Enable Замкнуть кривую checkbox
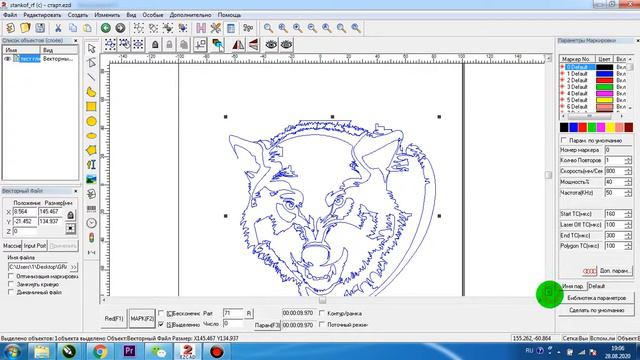The width and height of the screenshot is (640, 360). [x=11, y=284]
